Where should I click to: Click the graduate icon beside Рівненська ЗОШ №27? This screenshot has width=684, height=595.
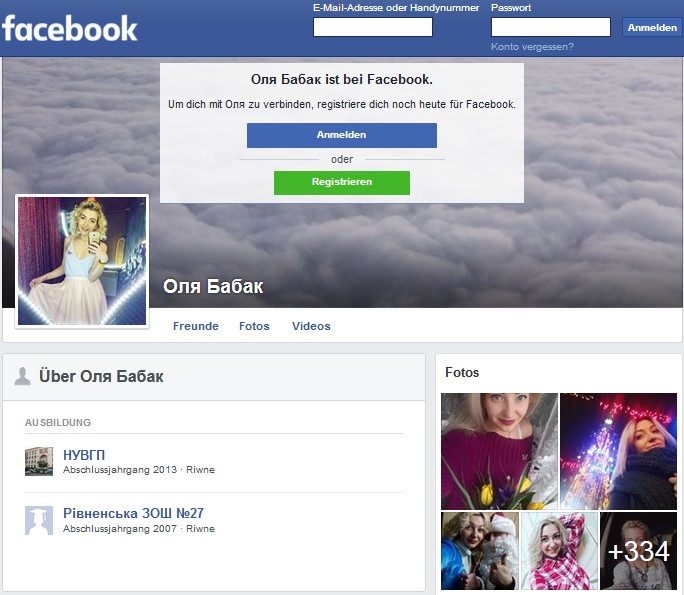point(39,520)
